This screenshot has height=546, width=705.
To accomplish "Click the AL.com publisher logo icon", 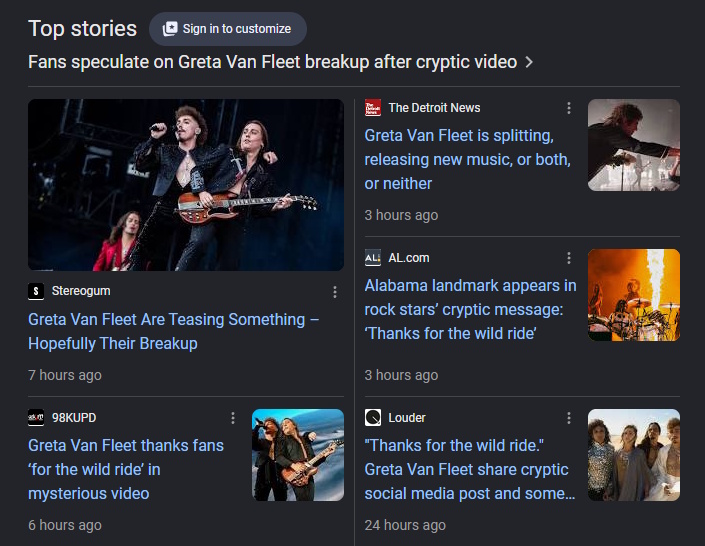I will coord(373,258).
